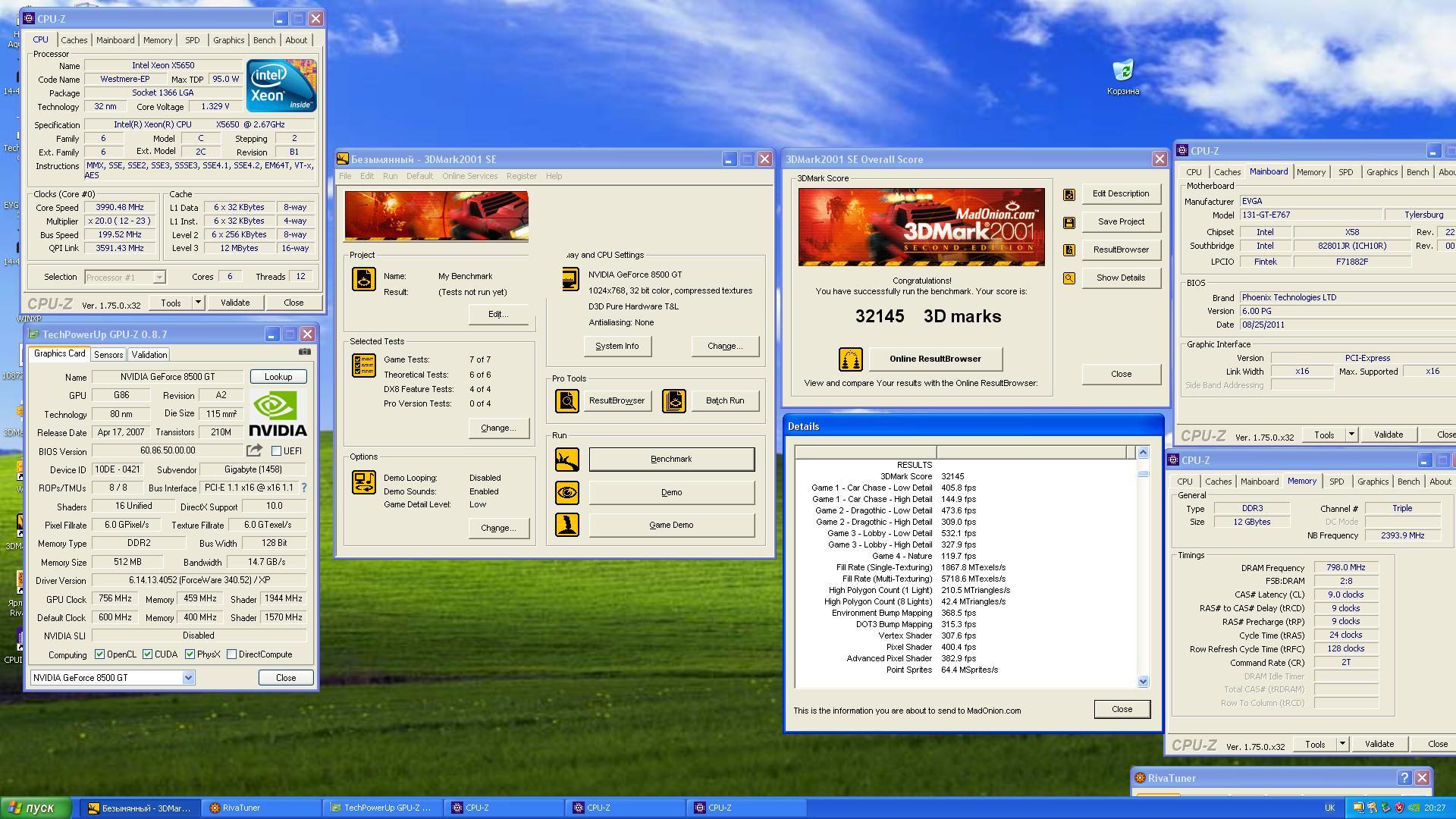This screenshot has width=1456, height=819.
Task: Toggle UEFI checkbox in GPU-Z
Action: [x=277, y=451]
